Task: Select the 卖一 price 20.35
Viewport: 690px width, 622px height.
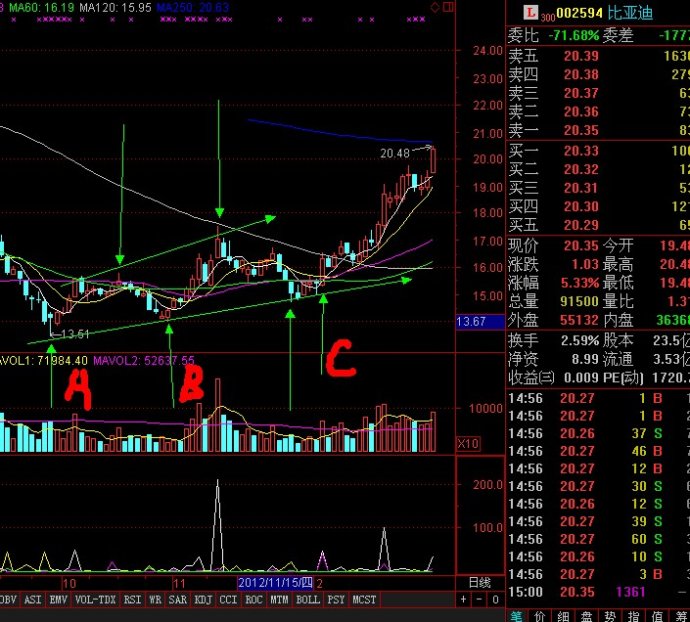Action: tap(581, 130)
